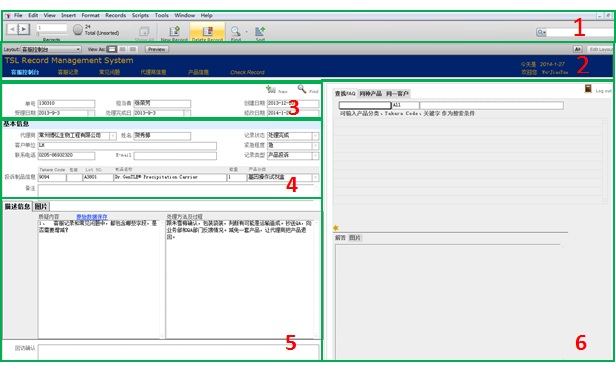Go to next record arrow
The image size is (616, 366).
pyautogui.click(x=24, y=29)
